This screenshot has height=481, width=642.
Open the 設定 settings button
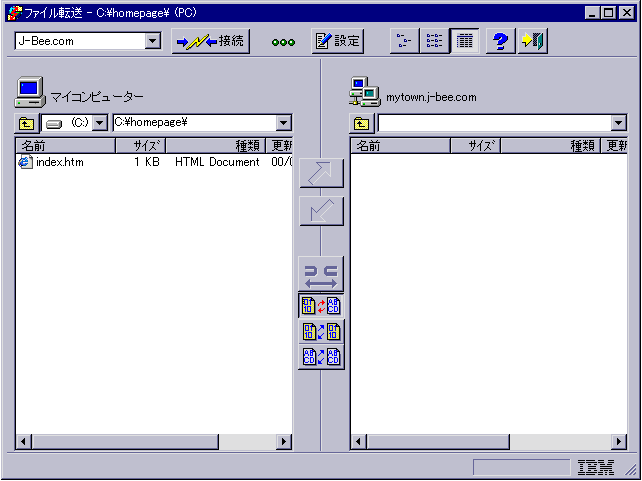click(x=338, y=41)
